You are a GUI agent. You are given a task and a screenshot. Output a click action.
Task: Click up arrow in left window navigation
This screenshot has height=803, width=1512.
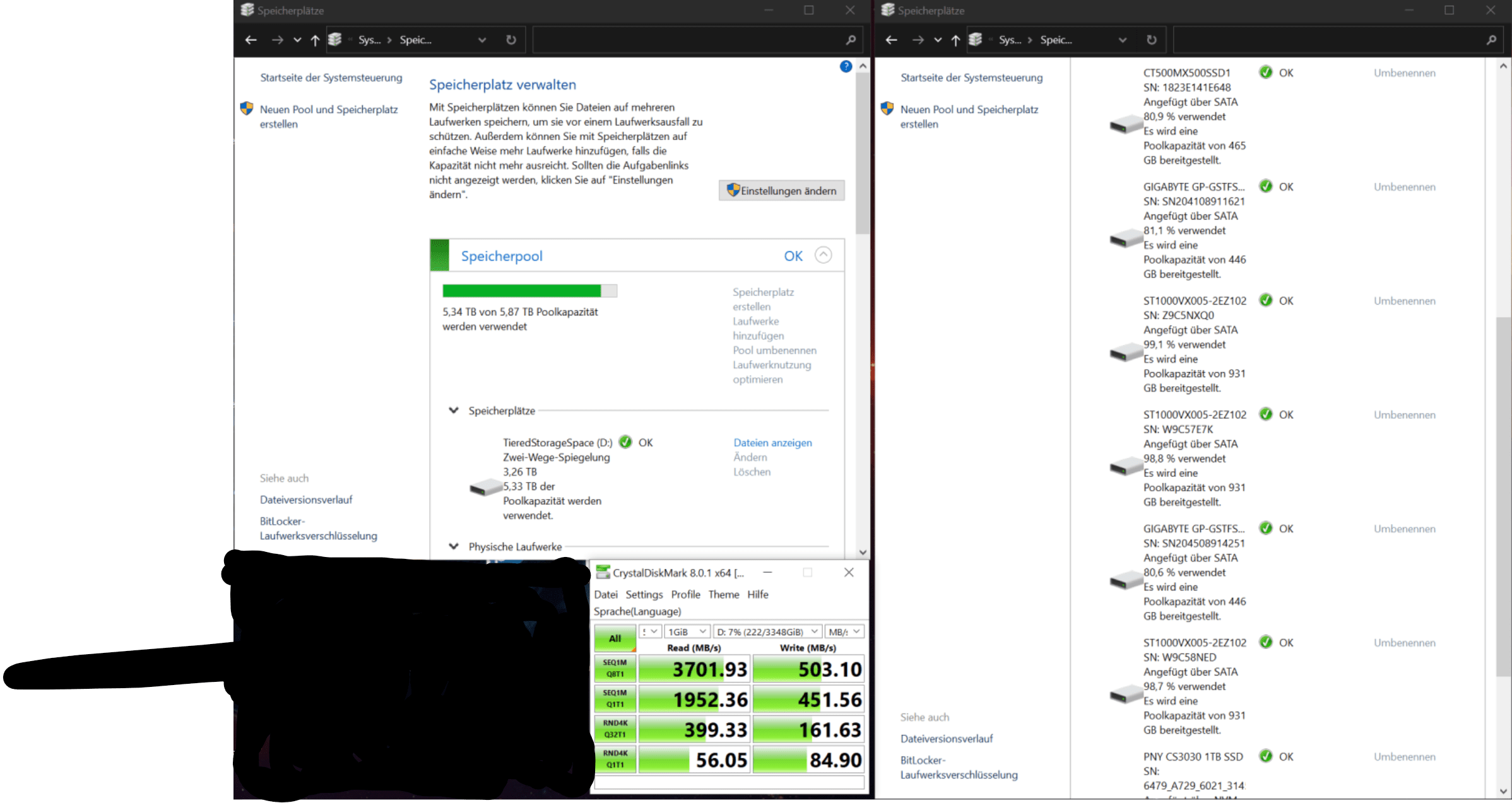point(316,40)
